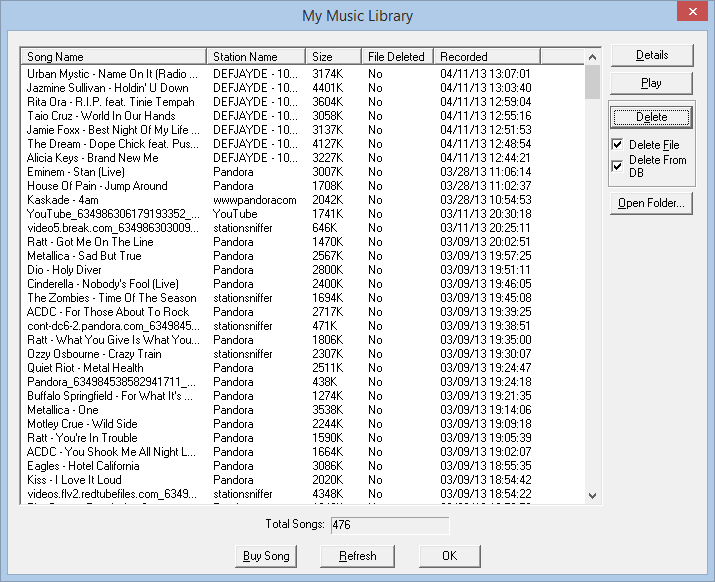Click the YouTube station name cell

[235, 214]
